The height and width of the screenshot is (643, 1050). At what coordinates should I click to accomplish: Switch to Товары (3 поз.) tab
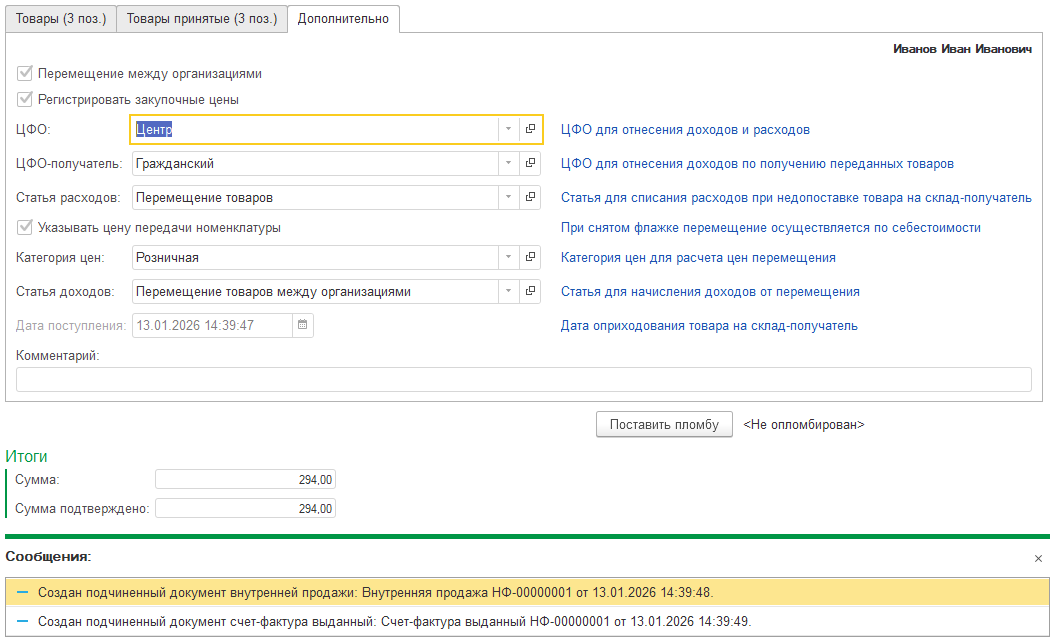click(61, 18)
